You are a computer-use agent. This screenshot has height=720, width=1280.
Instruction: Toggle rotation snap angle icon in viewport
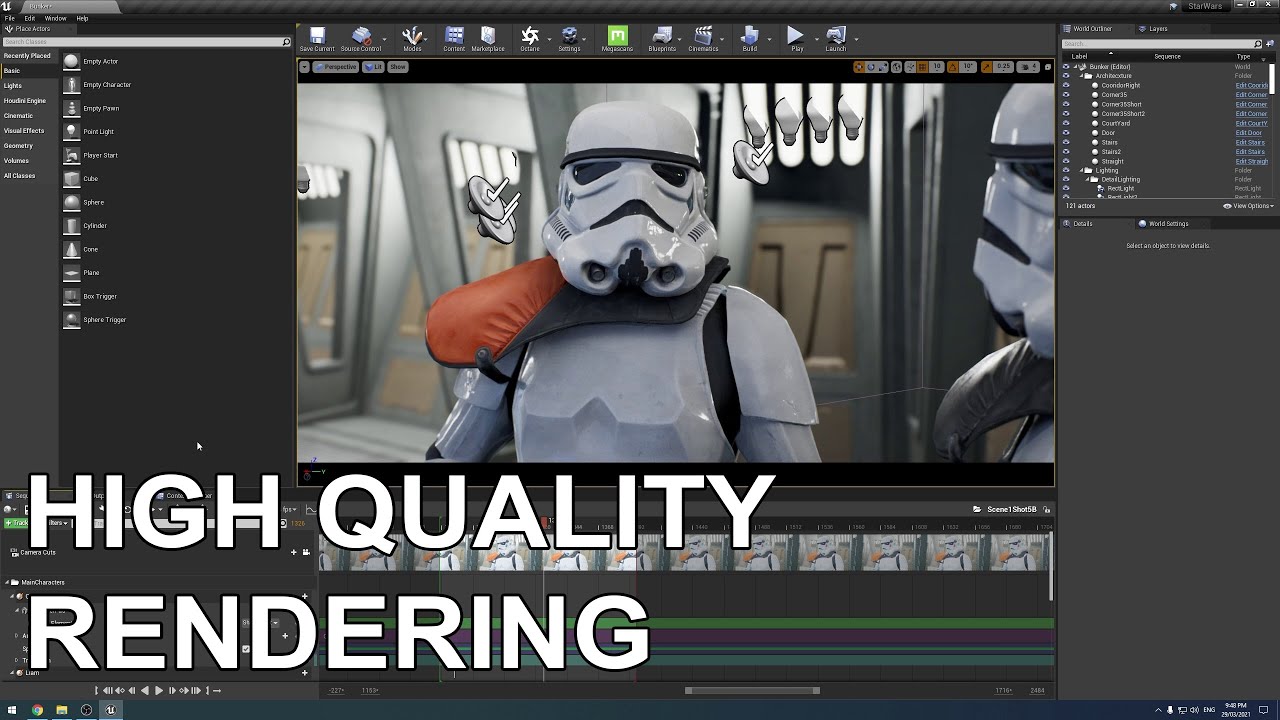(954, 67)
